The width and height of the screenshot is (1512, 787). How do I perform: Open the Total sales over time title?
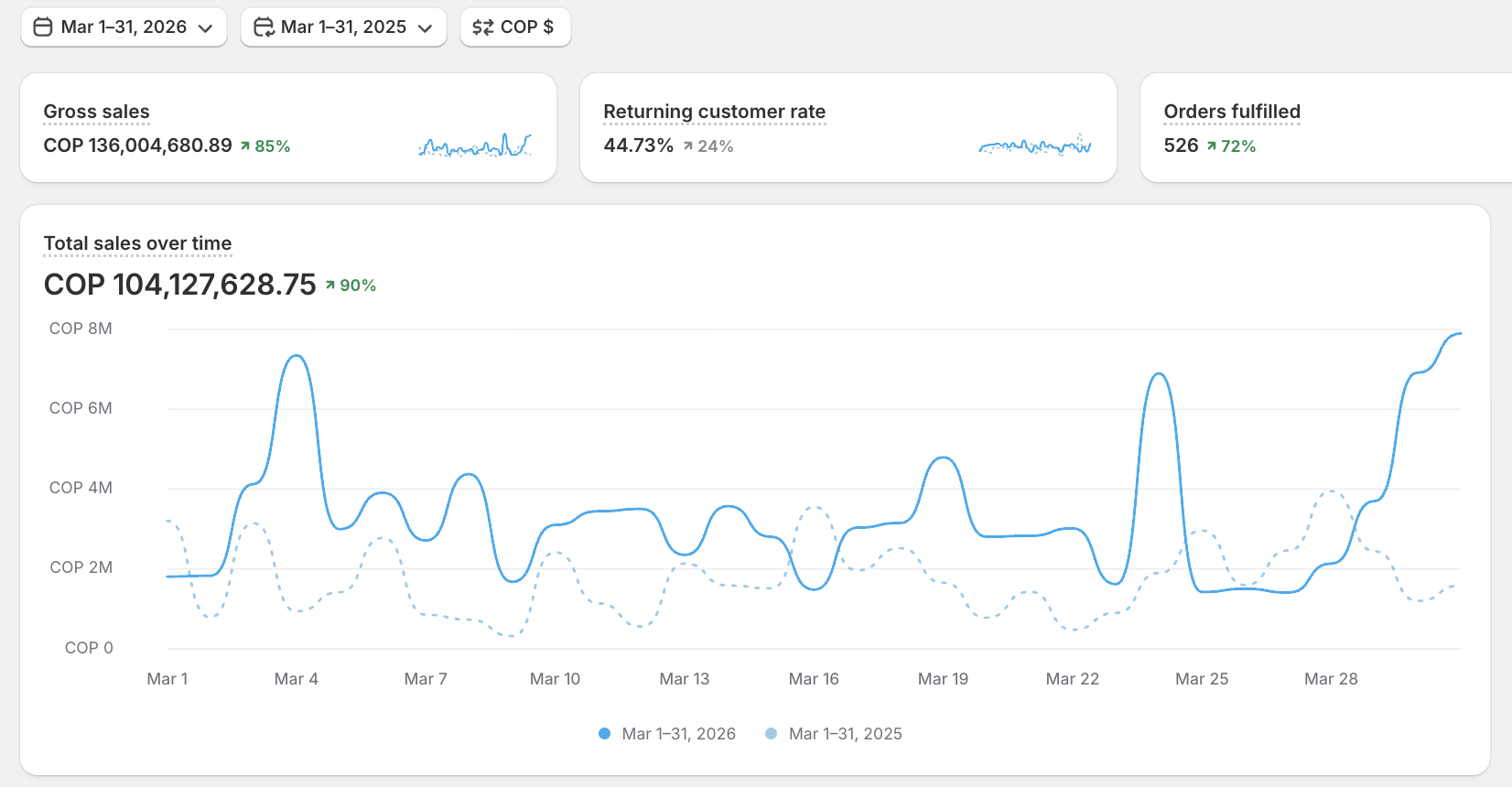pyautogui.click(x=137, y=243)
